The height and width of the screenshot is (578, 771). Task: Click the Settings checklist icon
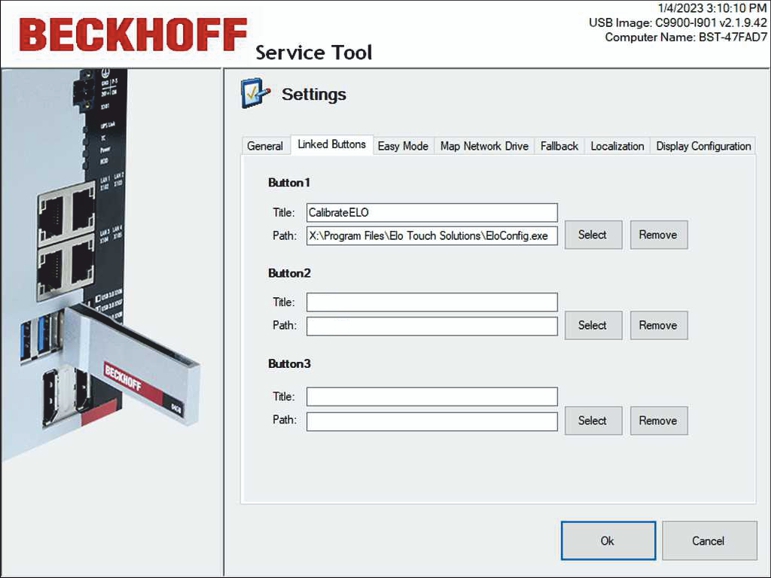[x=255, y=93]
